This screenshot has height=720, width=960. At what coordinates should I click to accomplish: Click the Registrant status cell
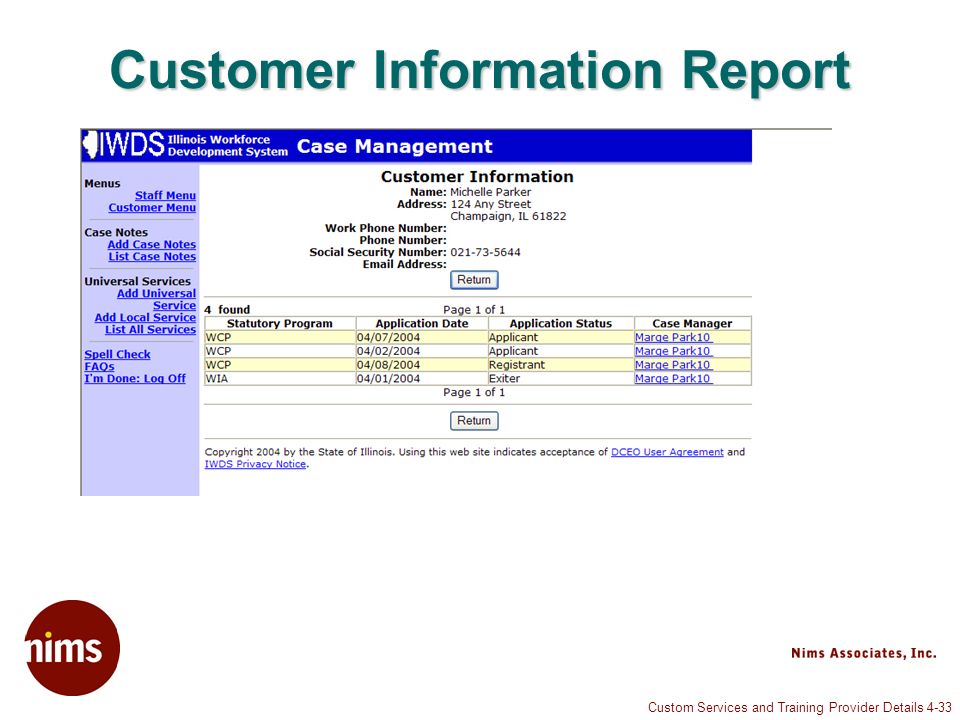tap(560, 365)
